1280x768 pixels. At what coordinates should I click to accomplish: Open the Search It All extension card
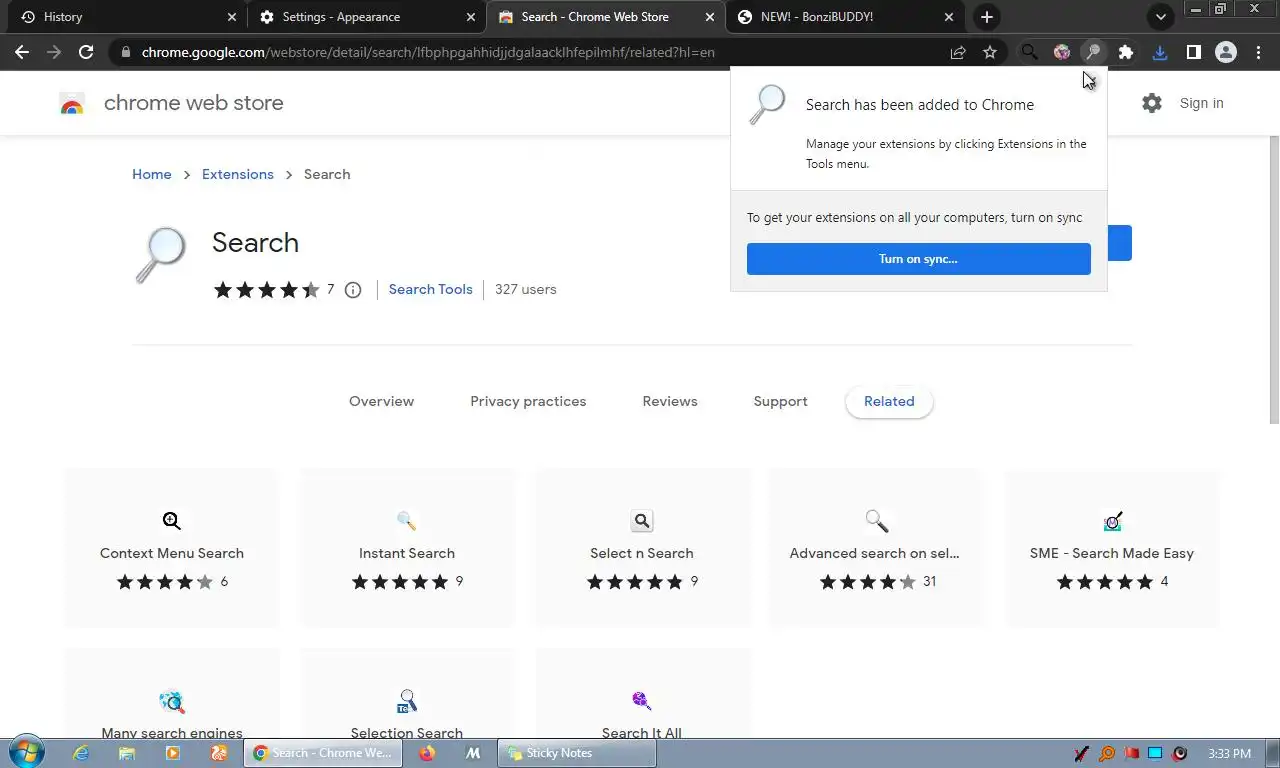click(642, 694)
